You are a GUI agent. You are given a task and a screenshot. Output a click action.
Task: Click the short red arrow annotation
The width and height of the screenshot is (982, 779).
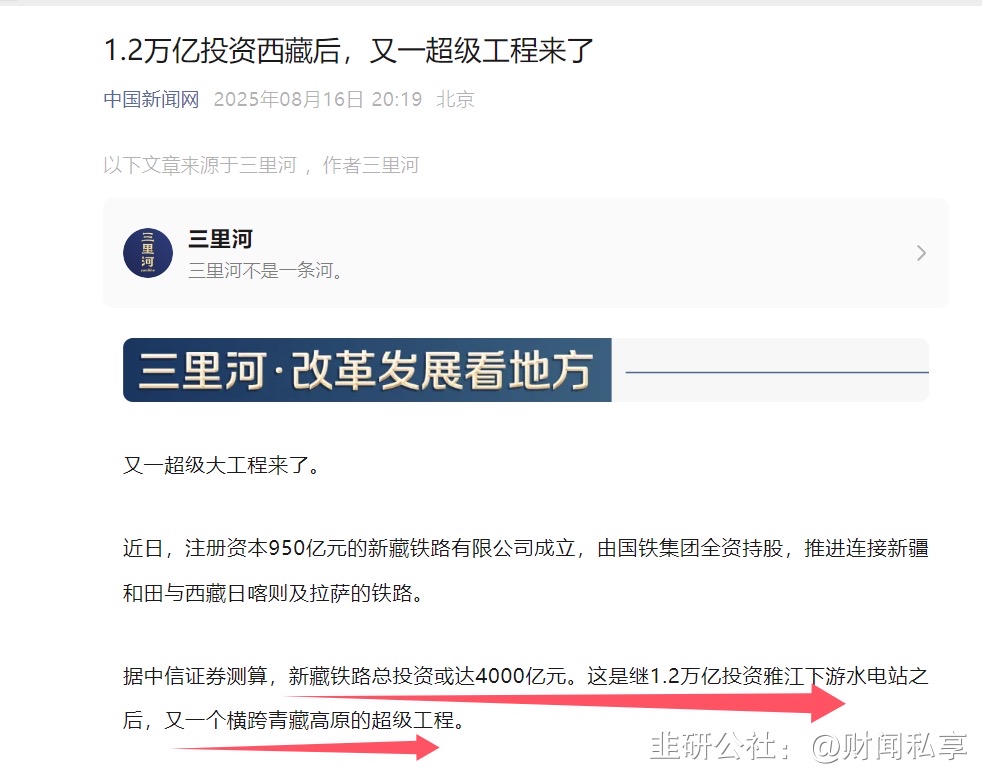306,747
